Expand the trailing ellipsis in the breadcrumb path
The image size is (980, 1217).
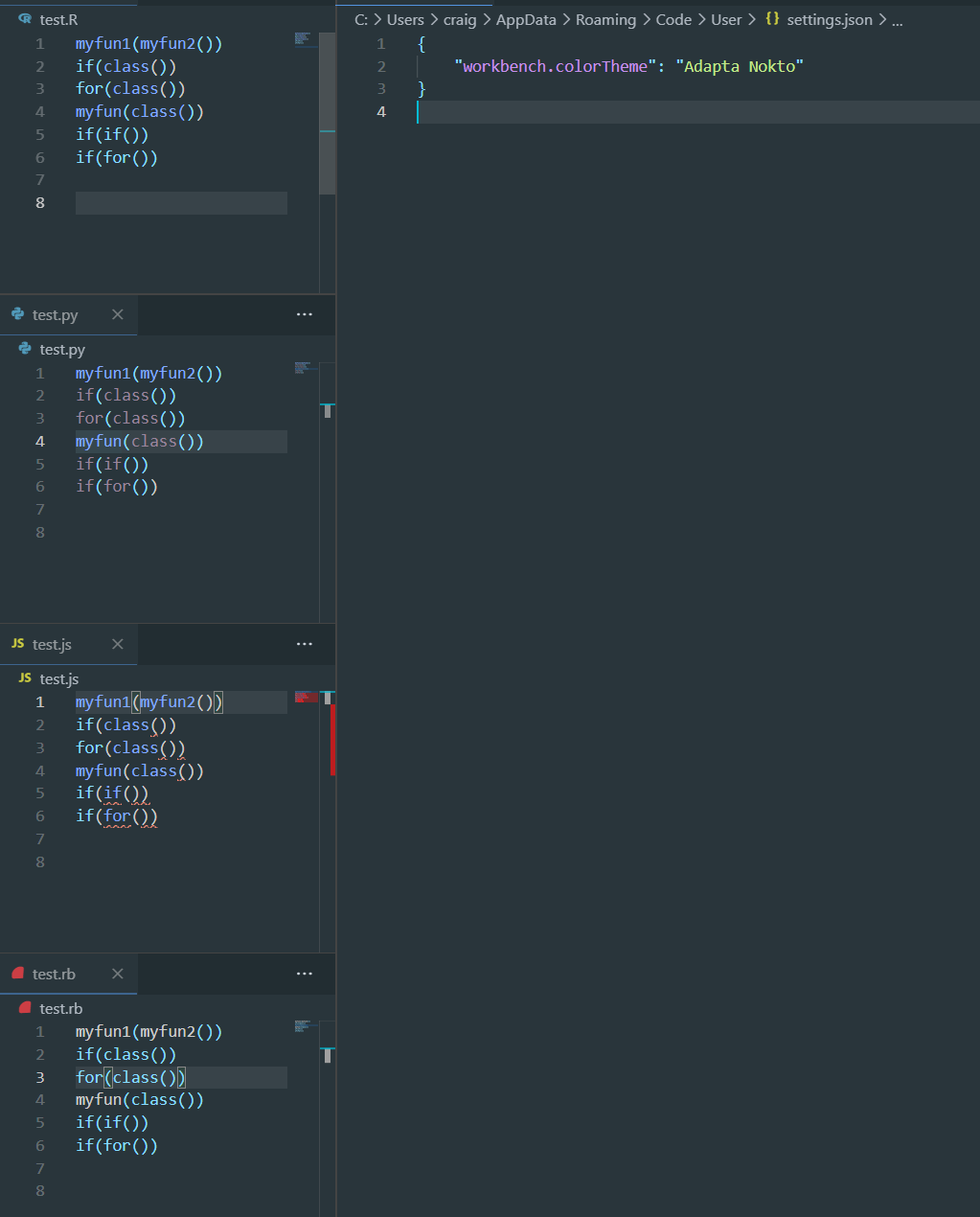[x=897, y=19]
